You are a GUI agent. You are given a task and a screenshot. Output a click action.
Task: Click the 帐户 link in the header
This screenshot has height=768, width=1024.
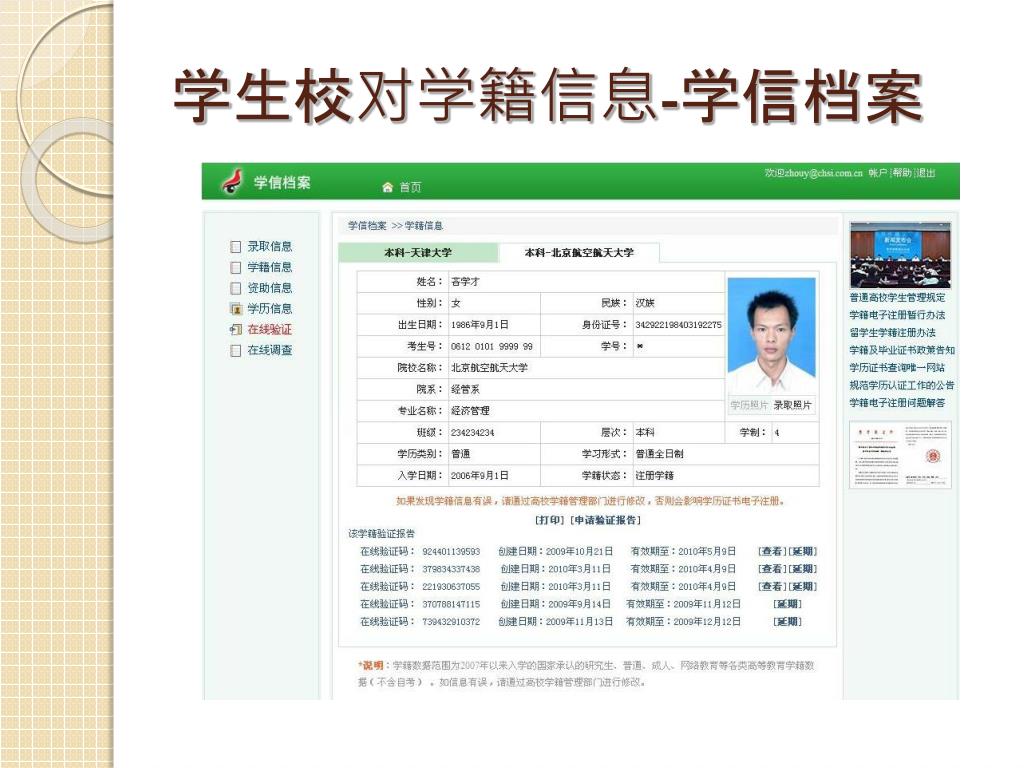click(878, 173)
